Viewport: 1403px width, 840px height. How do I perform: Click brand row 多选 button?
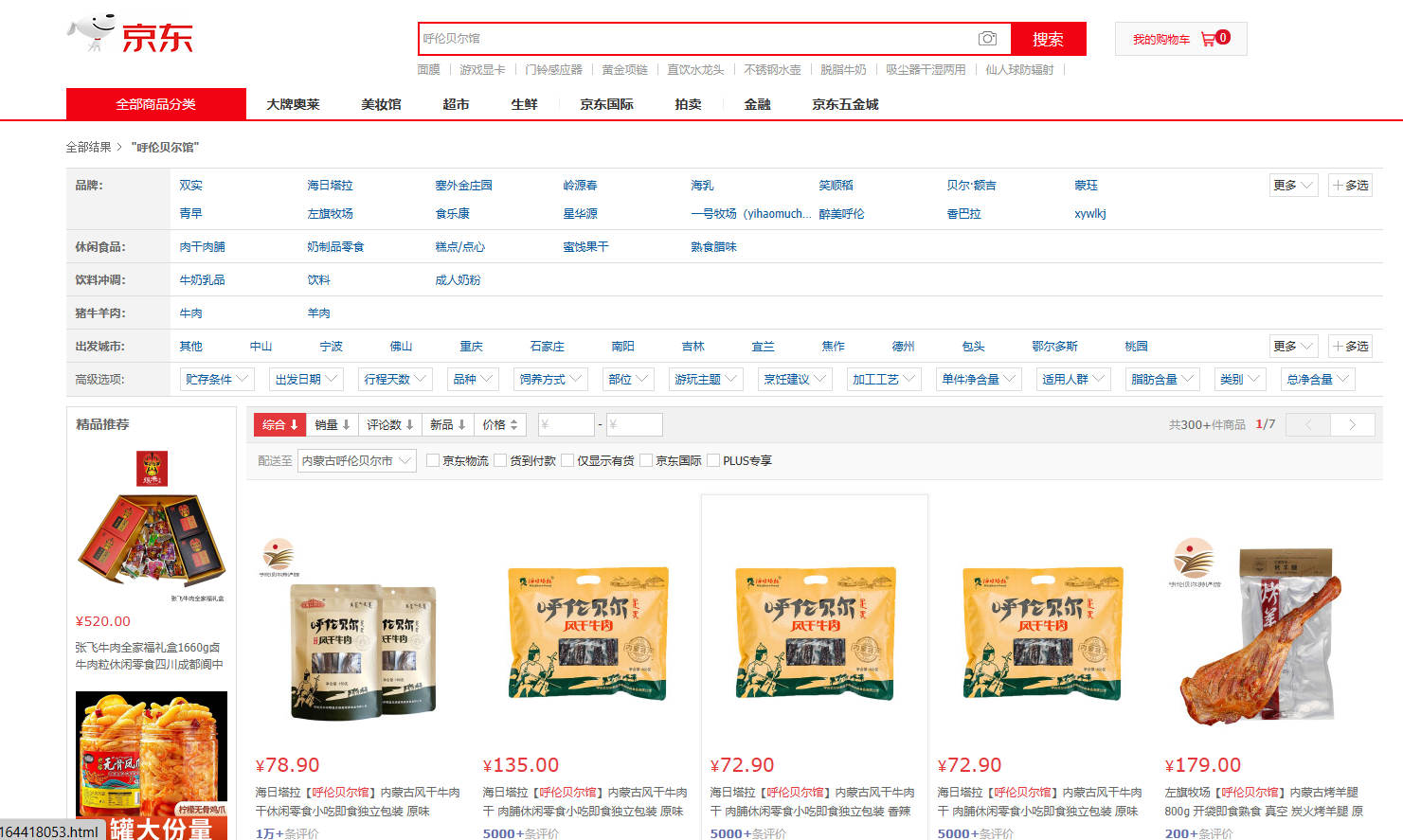coord(1350,186)
